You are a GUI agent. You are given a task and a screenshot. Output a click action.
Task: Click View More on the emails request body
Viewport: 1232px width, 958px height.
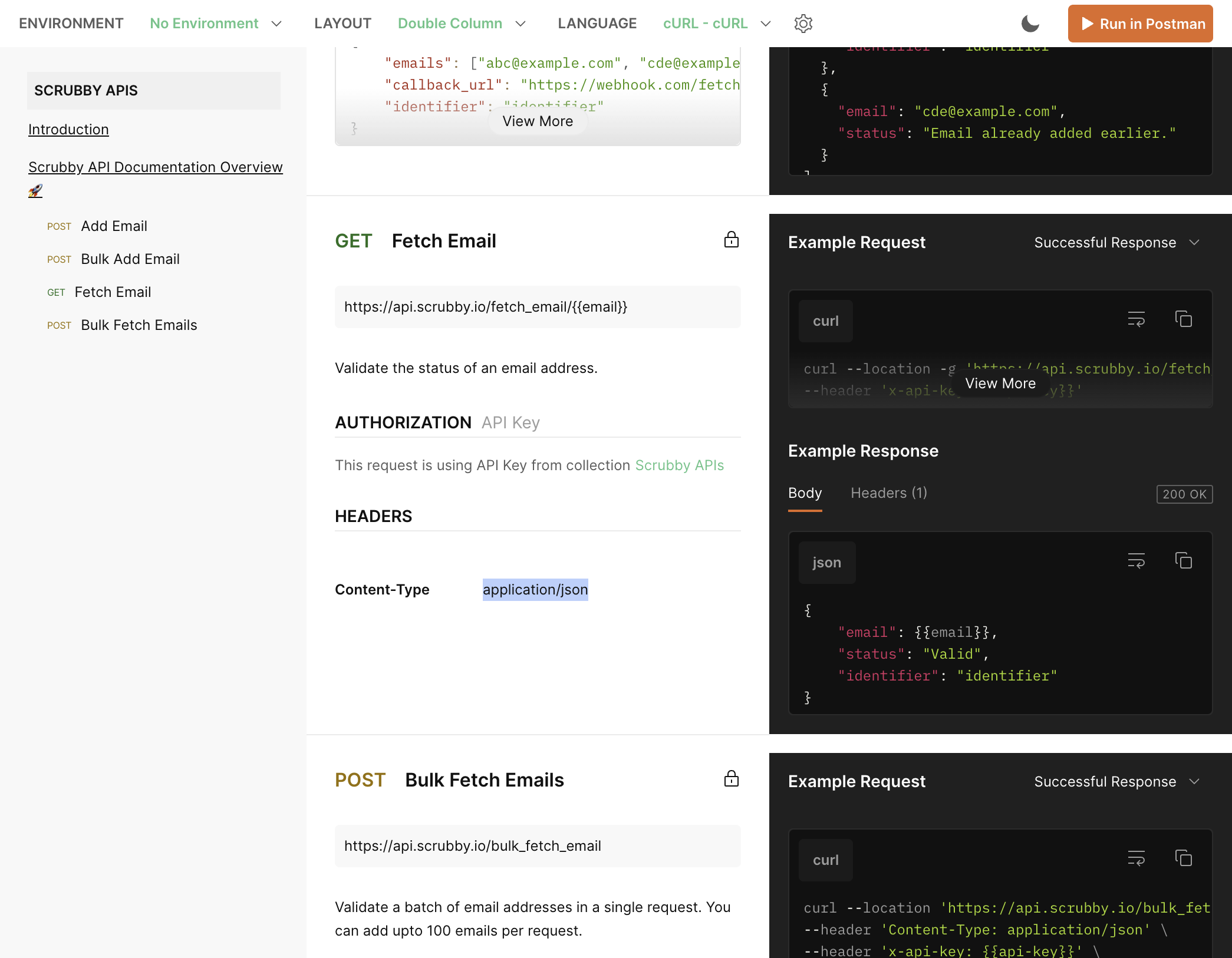click(538, 121)
